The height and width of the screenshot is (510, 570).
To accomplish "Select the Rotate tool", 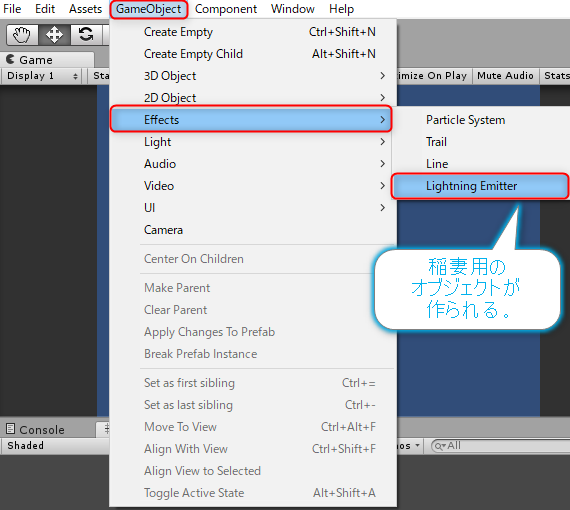I will point(86,35).
